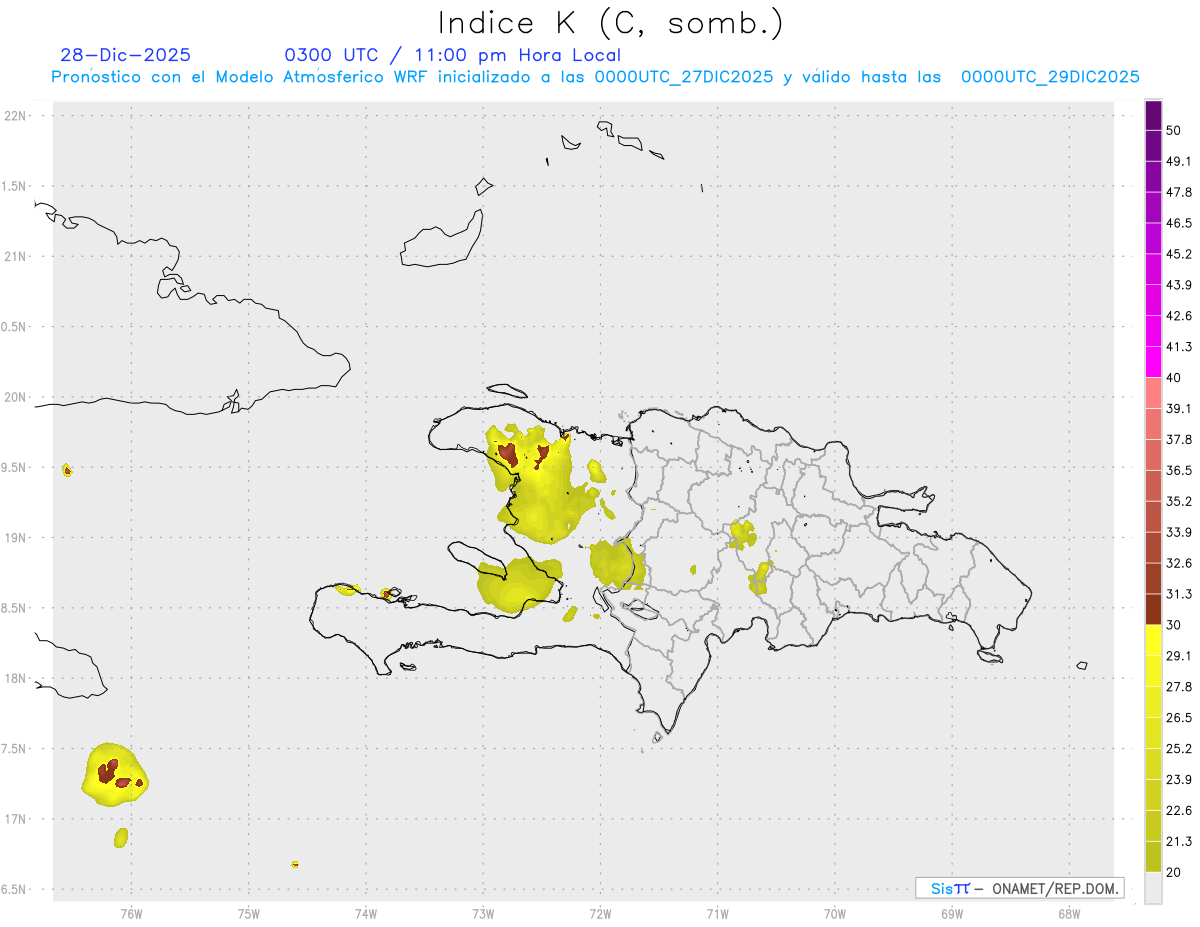Click the colorbar value "35.2"

tap(1179, 501)
